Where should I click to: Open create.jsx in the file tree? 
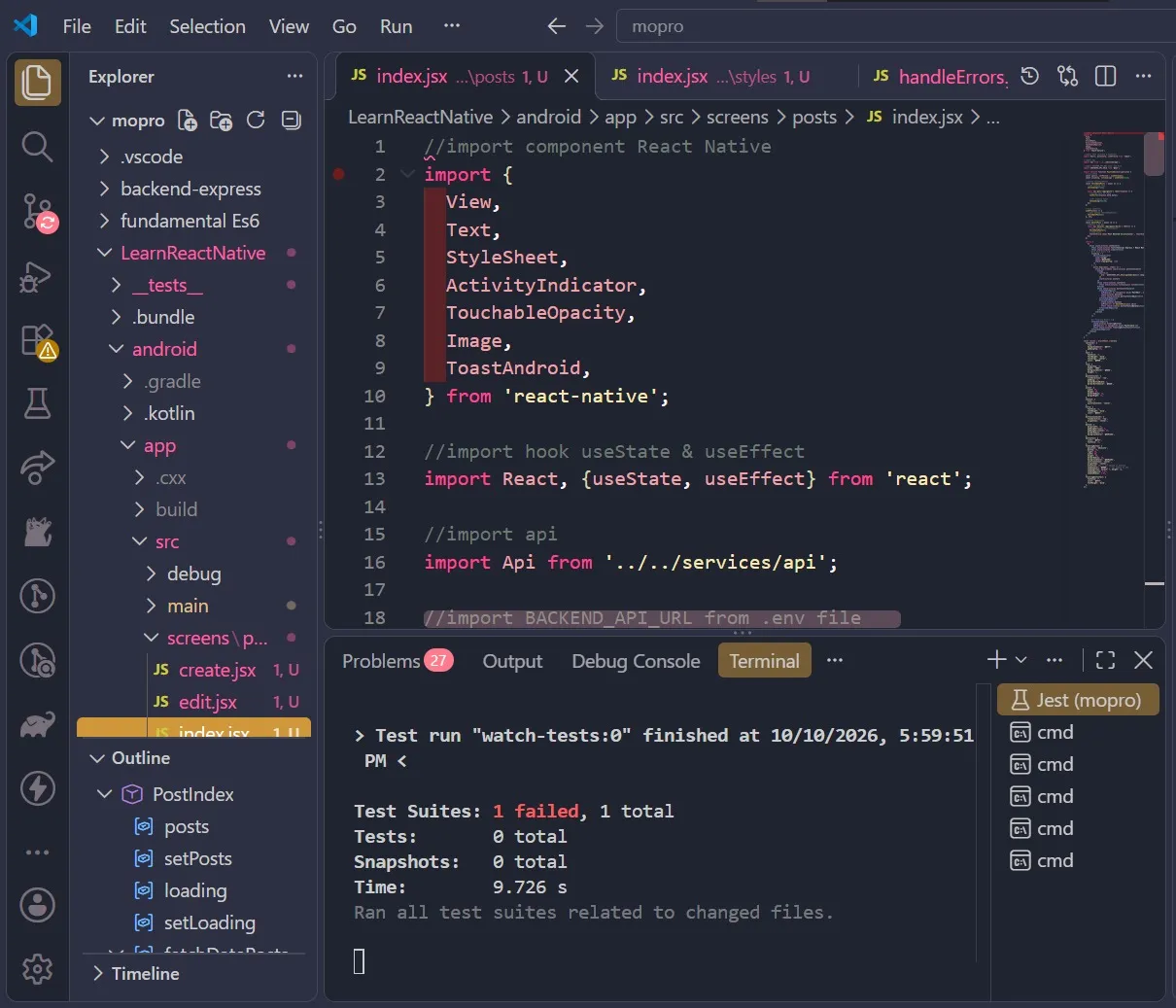(x=194, y=670)
